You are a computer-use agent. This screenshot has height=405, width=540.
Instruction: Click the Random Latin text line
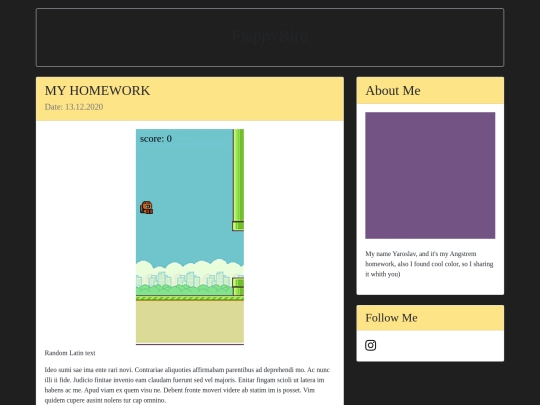point(70,353)
